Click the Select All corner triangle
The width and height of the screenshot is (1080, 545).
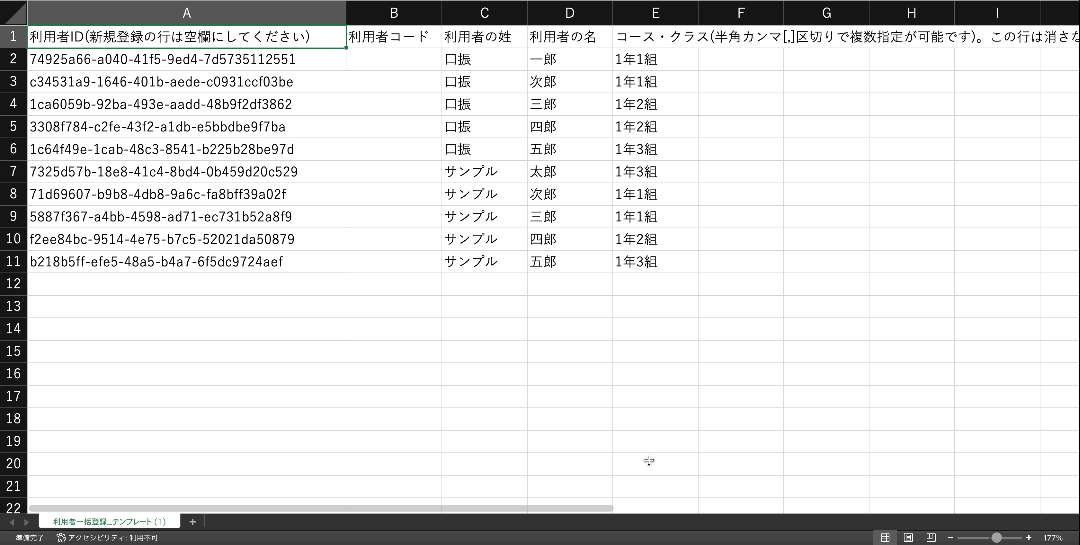coord(13,12)
